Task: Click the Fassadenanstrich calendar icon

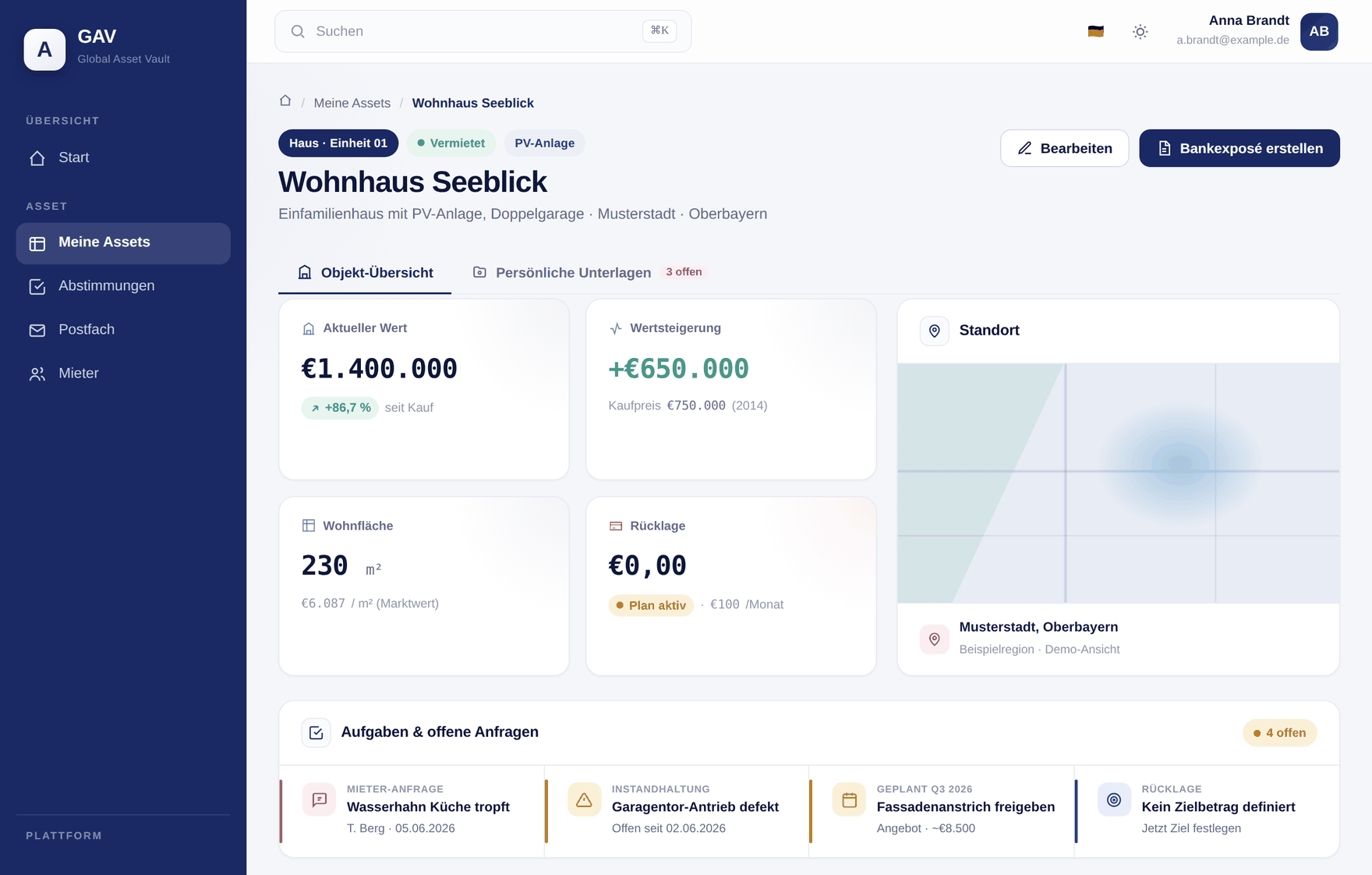Action: point(849,799)
